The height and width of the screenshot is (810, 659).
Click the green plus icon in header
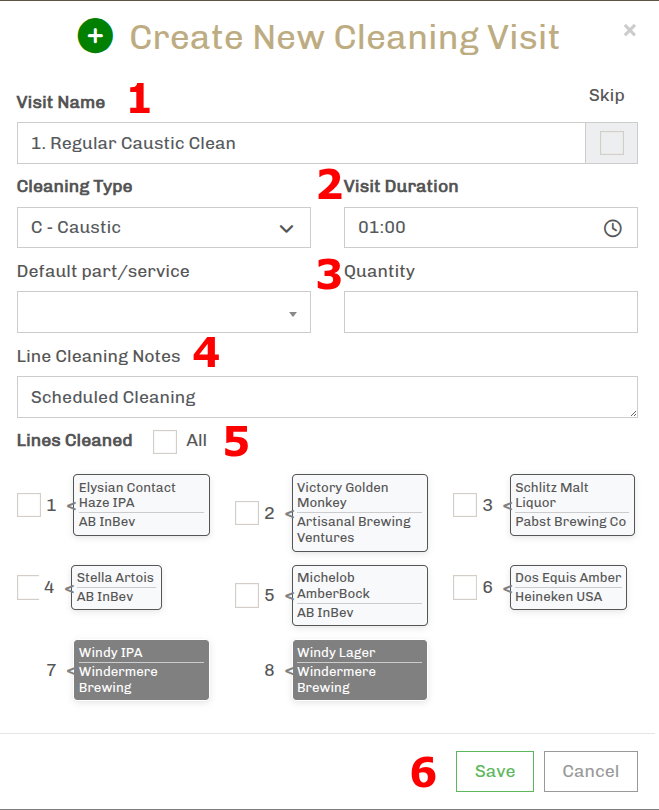(95, 37)
